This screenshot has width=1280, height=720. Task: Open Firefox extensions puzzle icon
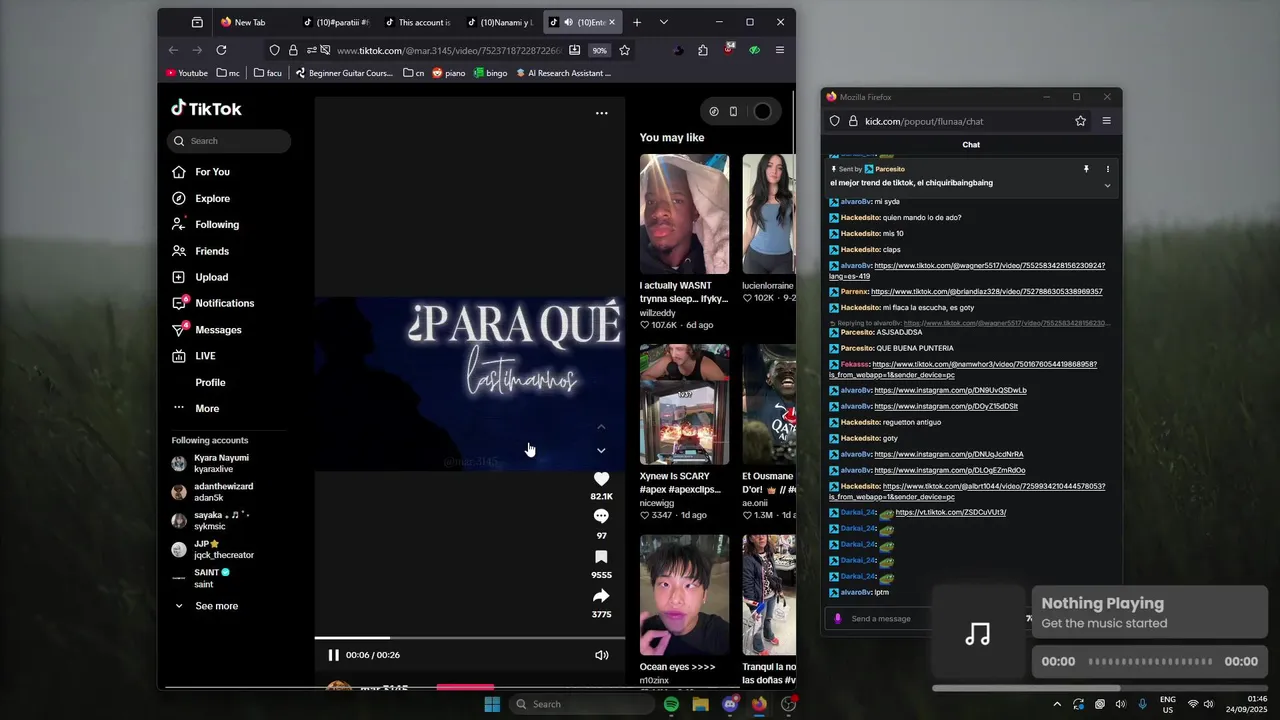703,50
